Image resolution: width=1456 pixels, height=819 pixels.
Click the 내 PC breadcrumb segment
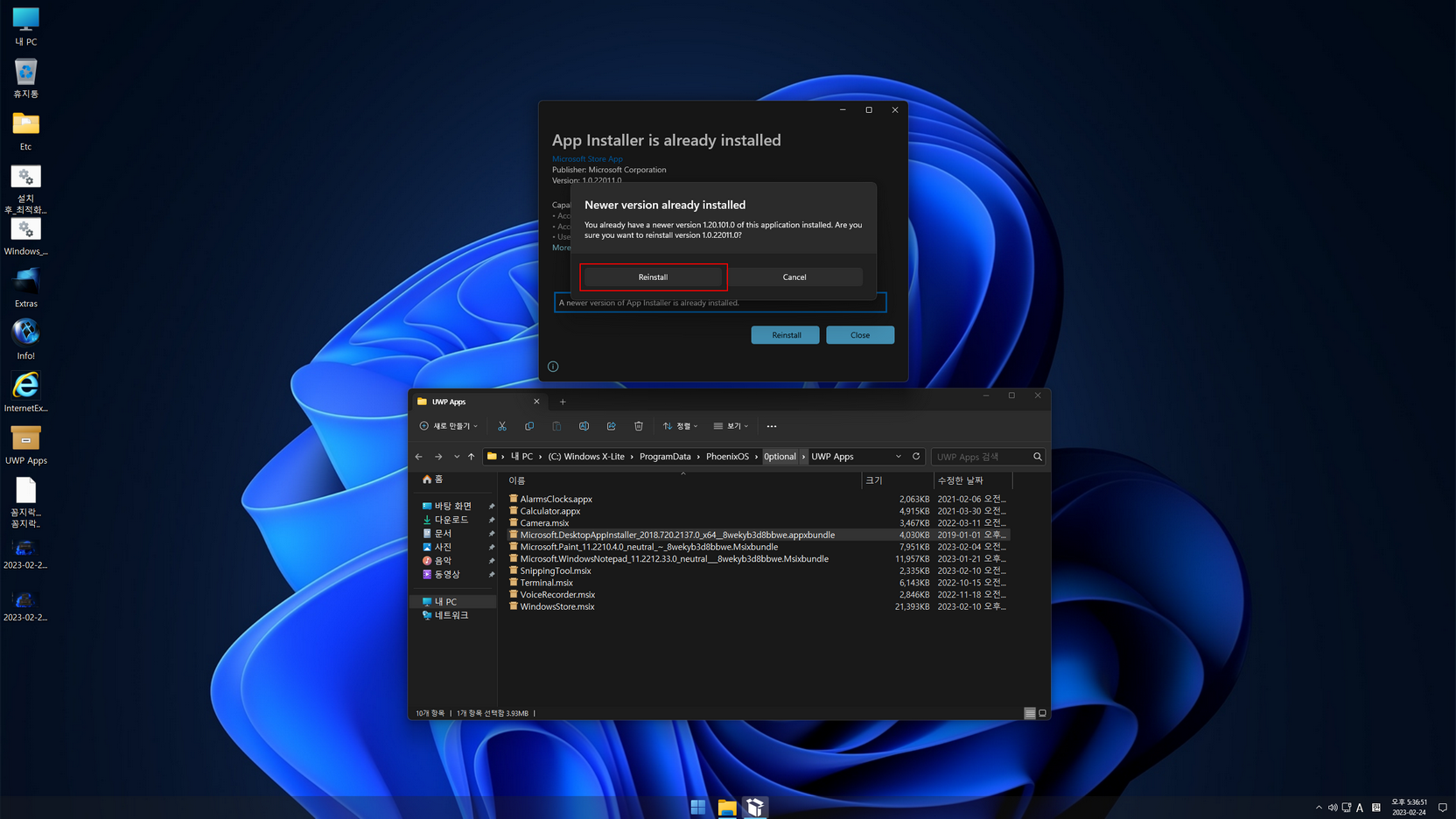(521, 457)
